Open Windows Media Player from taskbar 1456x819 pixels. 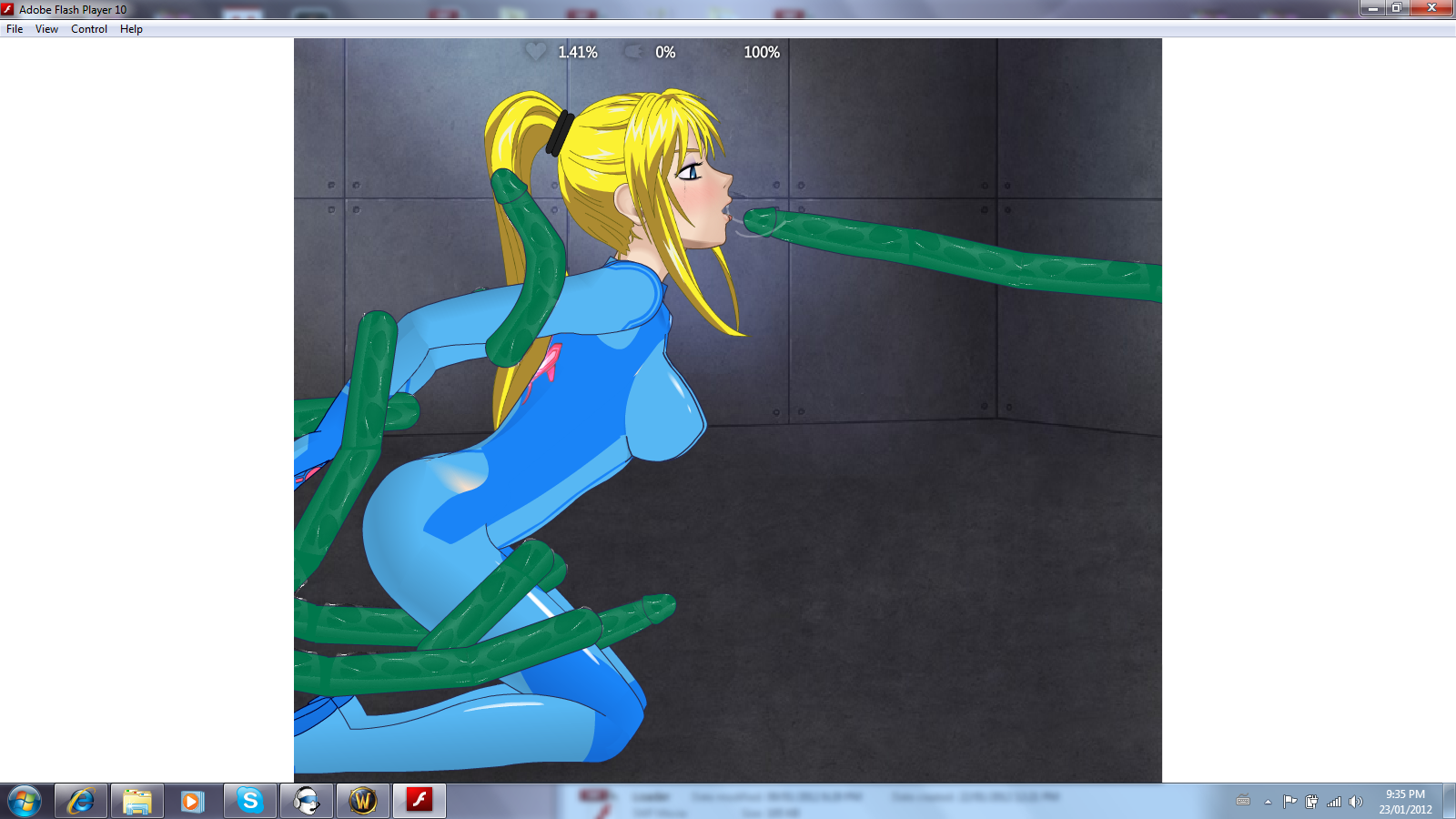pos(192,801)
